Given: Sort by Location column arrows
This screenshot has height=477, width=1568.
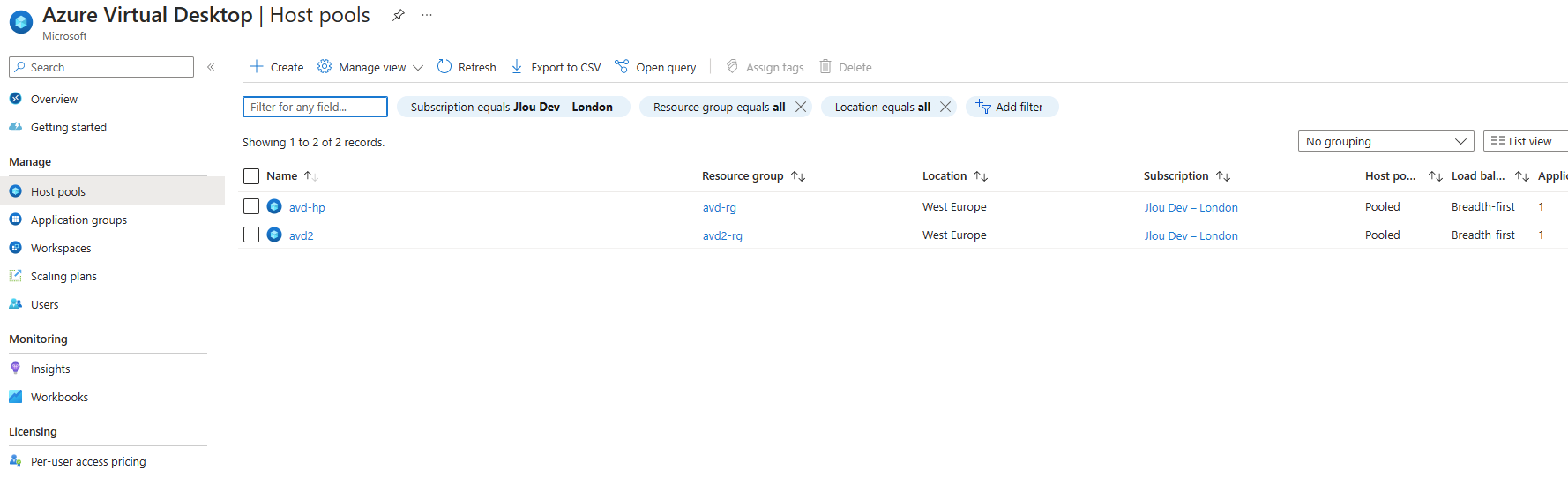Looking at the screenshot, I should click(981, 176).
